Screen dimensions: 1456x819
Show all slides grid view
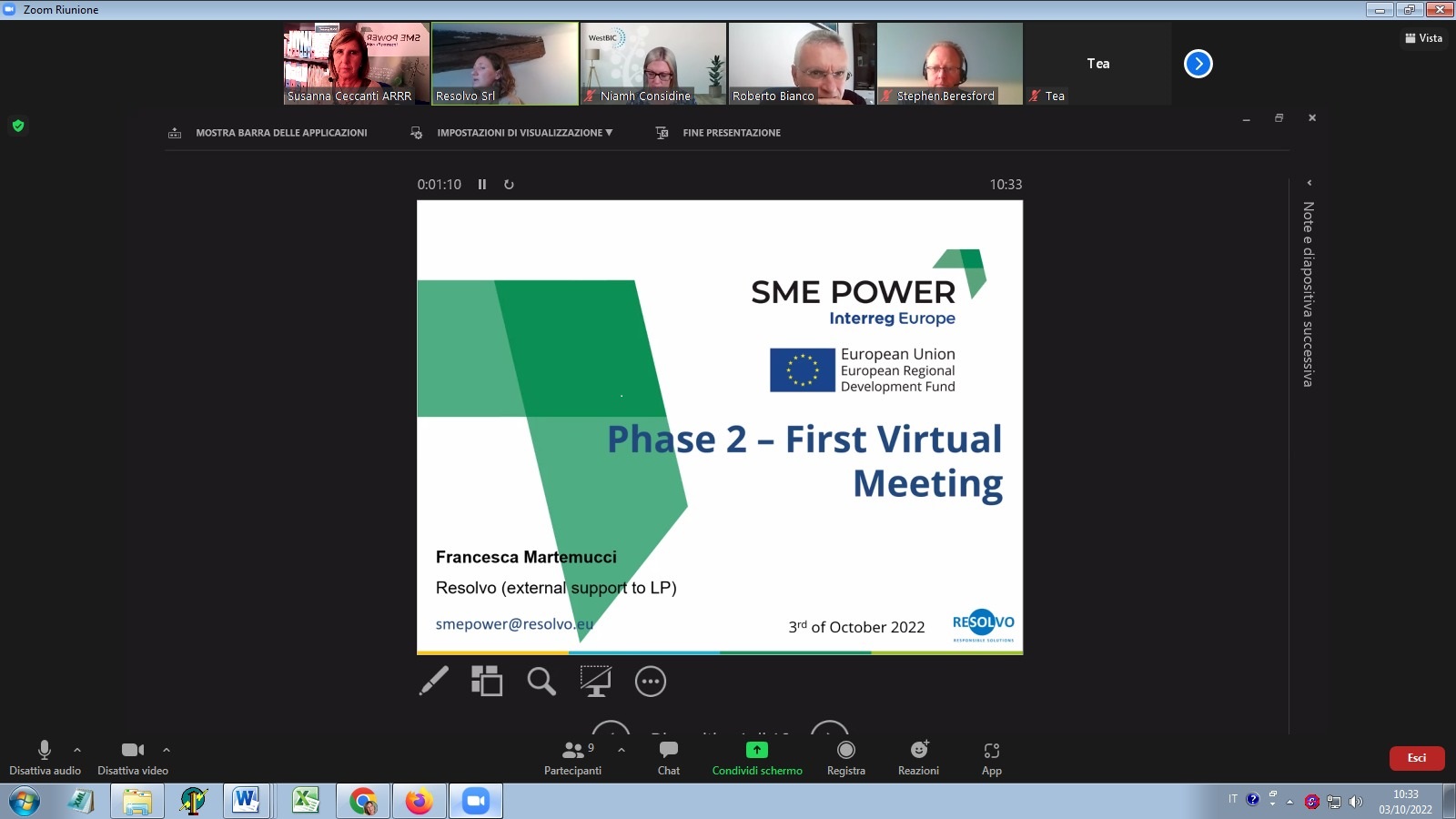(x=487, y=681)
